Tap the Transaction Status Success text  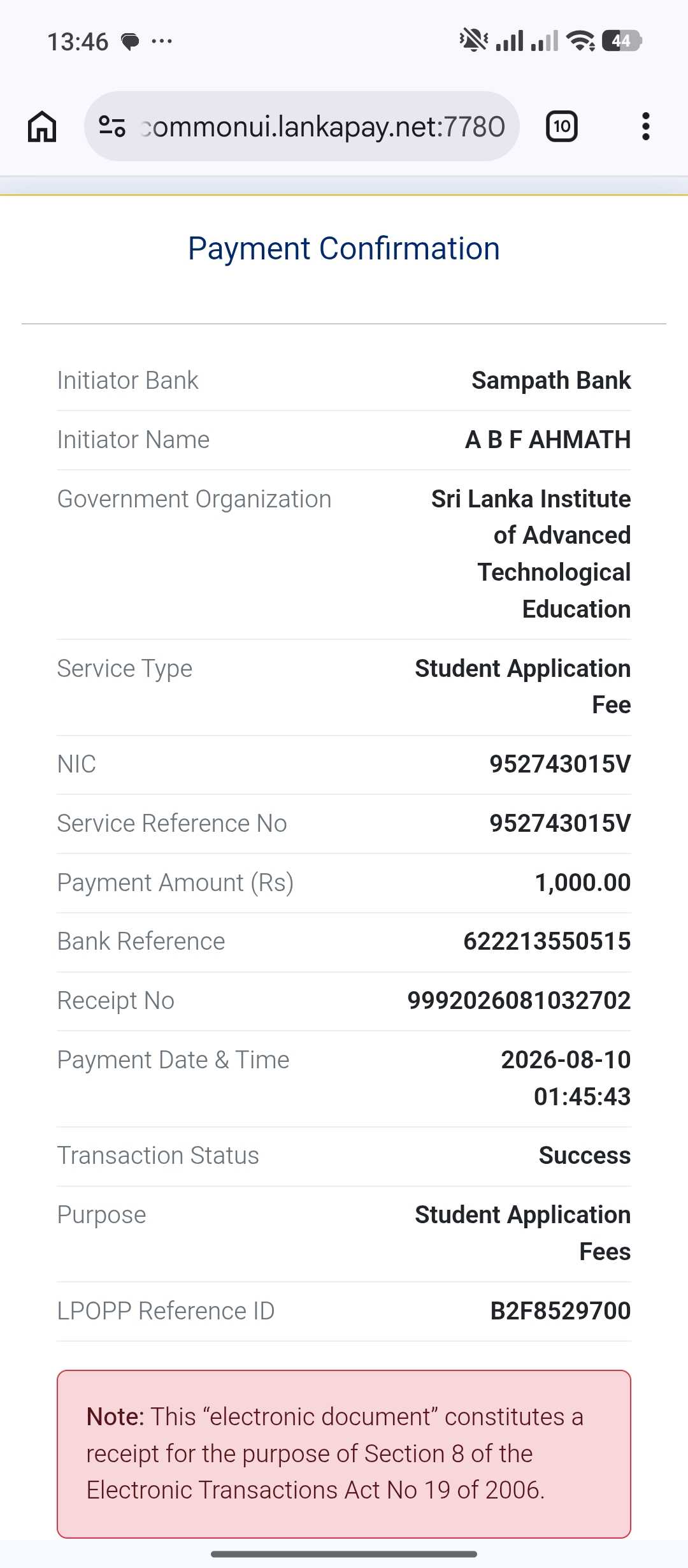point(585,1156)
